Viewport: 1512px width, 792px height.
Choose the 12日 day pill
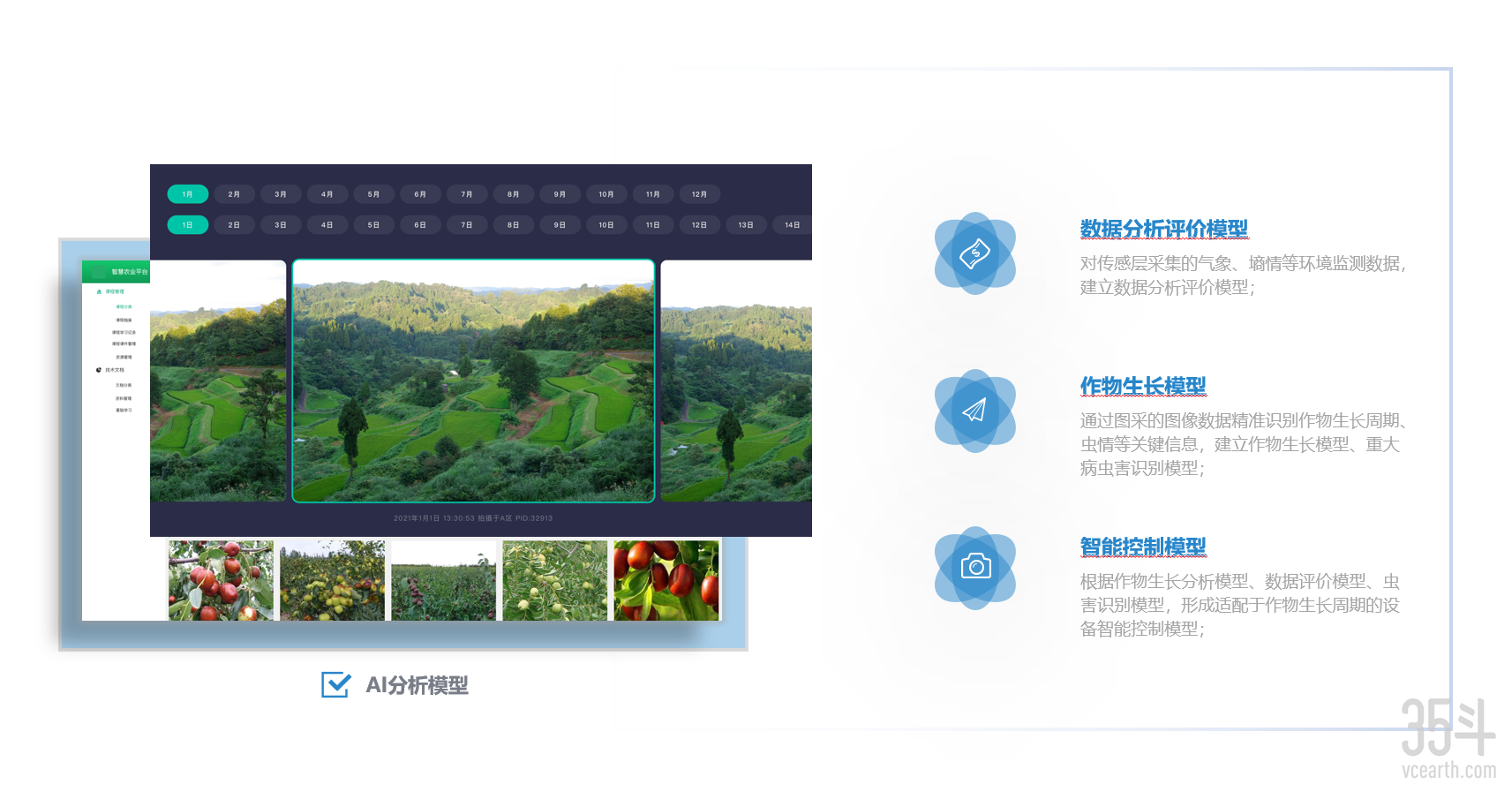click(700, 225)
